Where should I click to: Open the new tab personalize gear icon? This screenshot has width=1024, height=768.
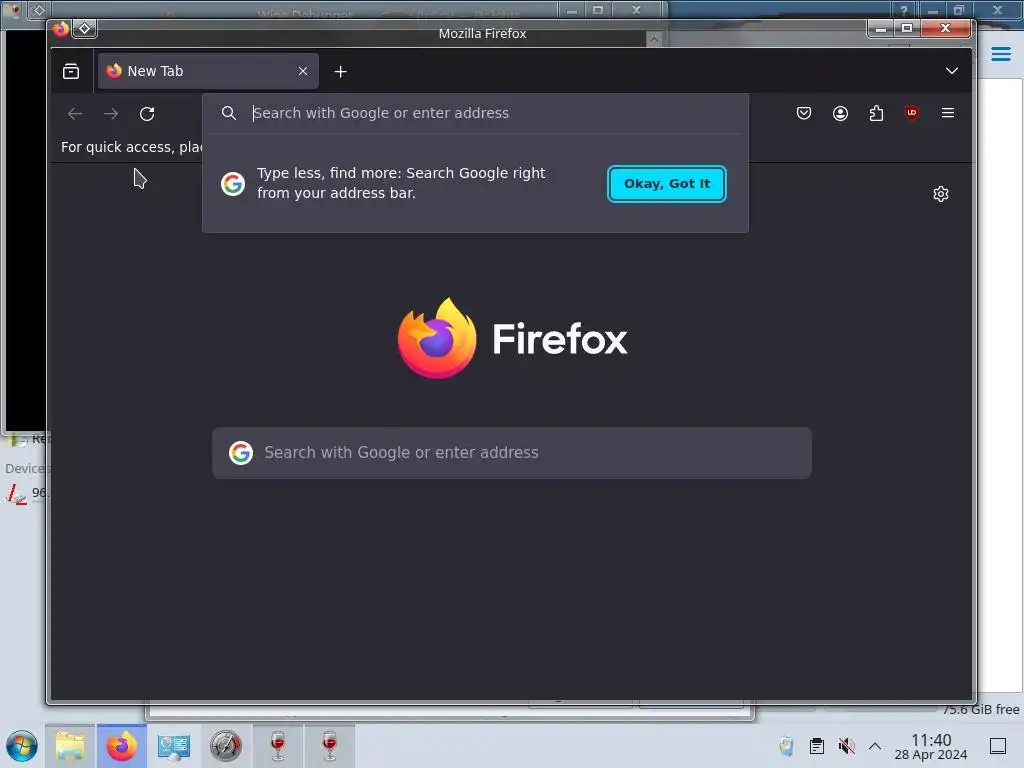click(x=940, y=194)
